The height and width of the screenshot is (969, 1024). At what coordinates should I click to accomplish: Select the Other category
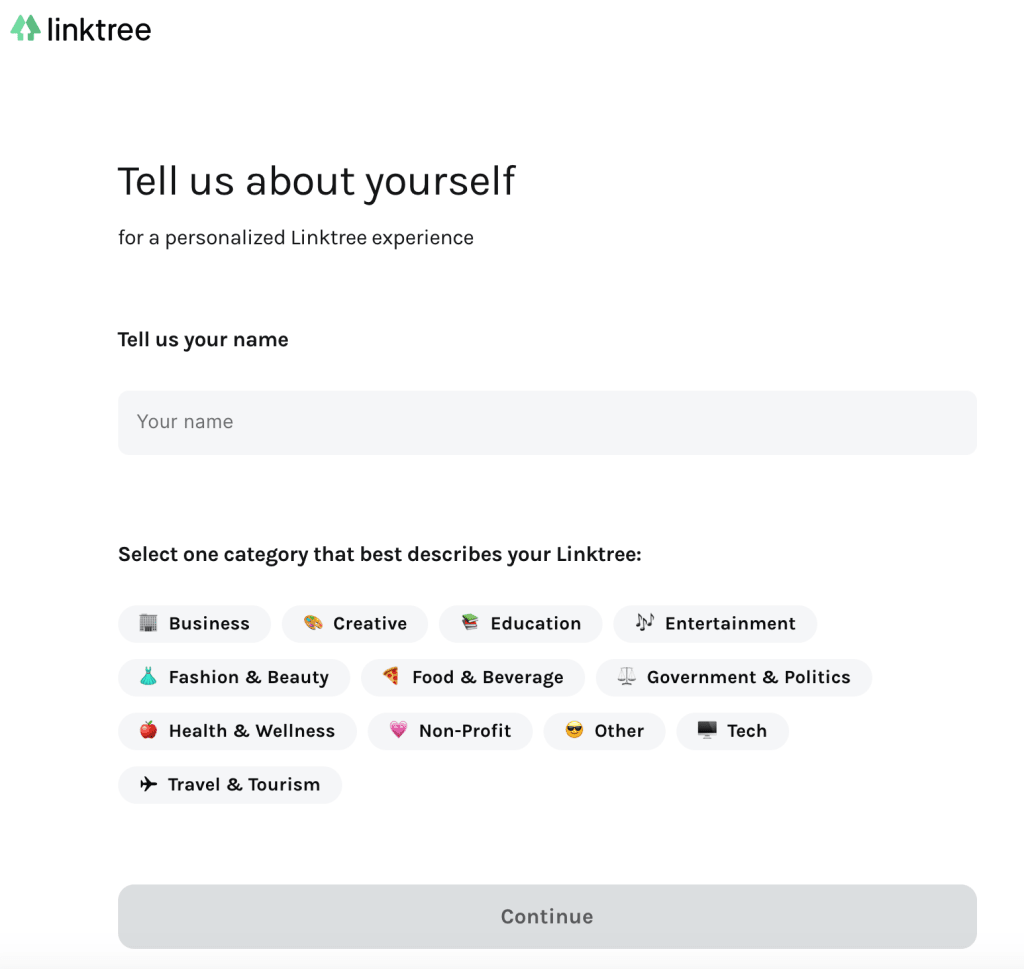click(604, 731)
